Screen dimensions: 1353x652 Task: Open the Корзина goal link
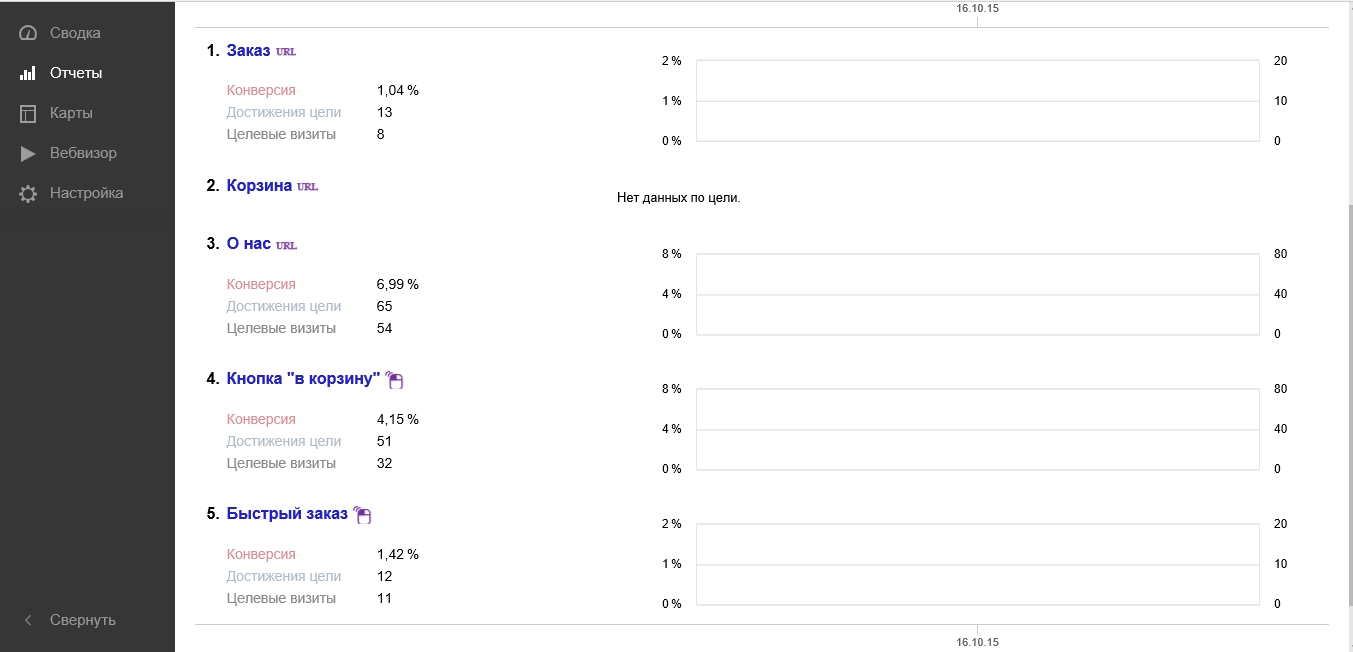coord(259,185)
